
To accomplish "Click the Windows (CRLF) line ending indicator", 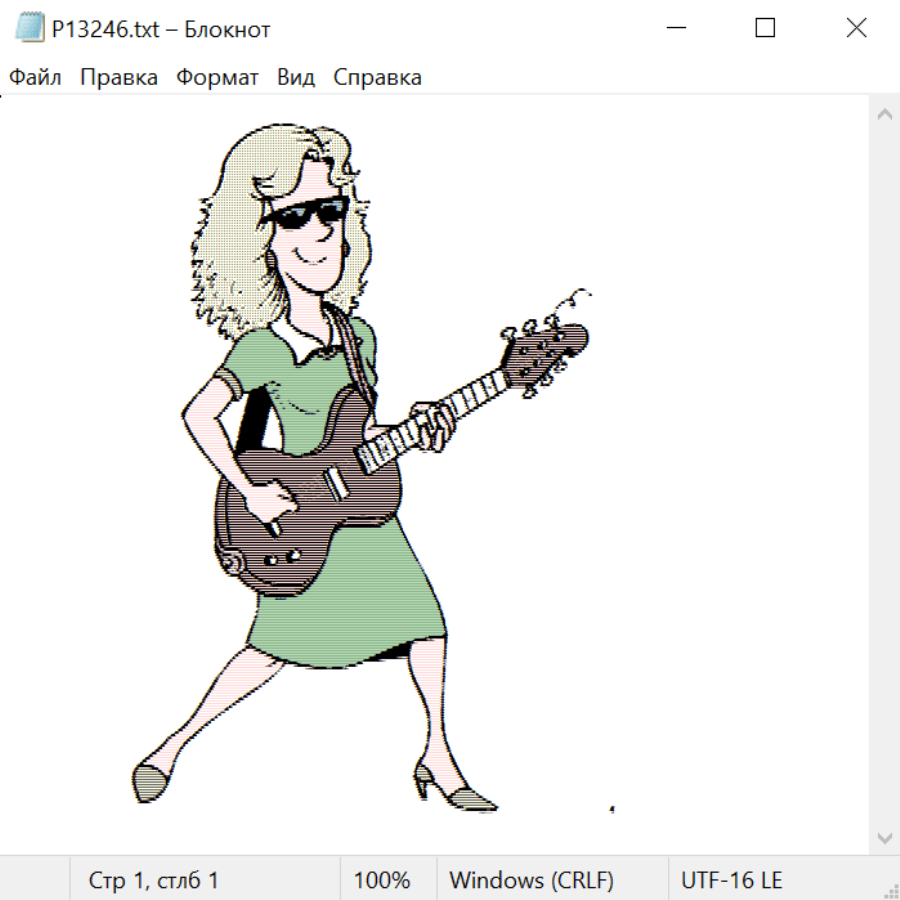I will [531, 880].
